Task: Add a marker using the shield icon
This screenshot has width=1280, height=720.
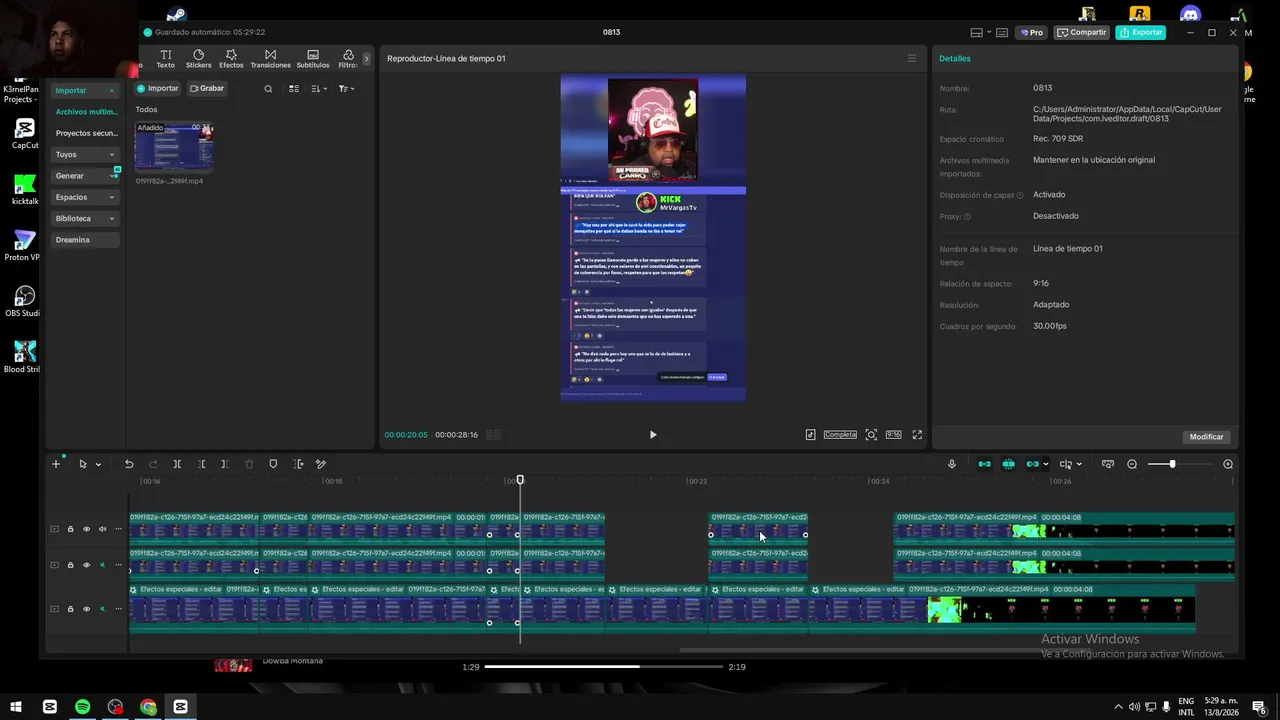Action: click(273, 464)
